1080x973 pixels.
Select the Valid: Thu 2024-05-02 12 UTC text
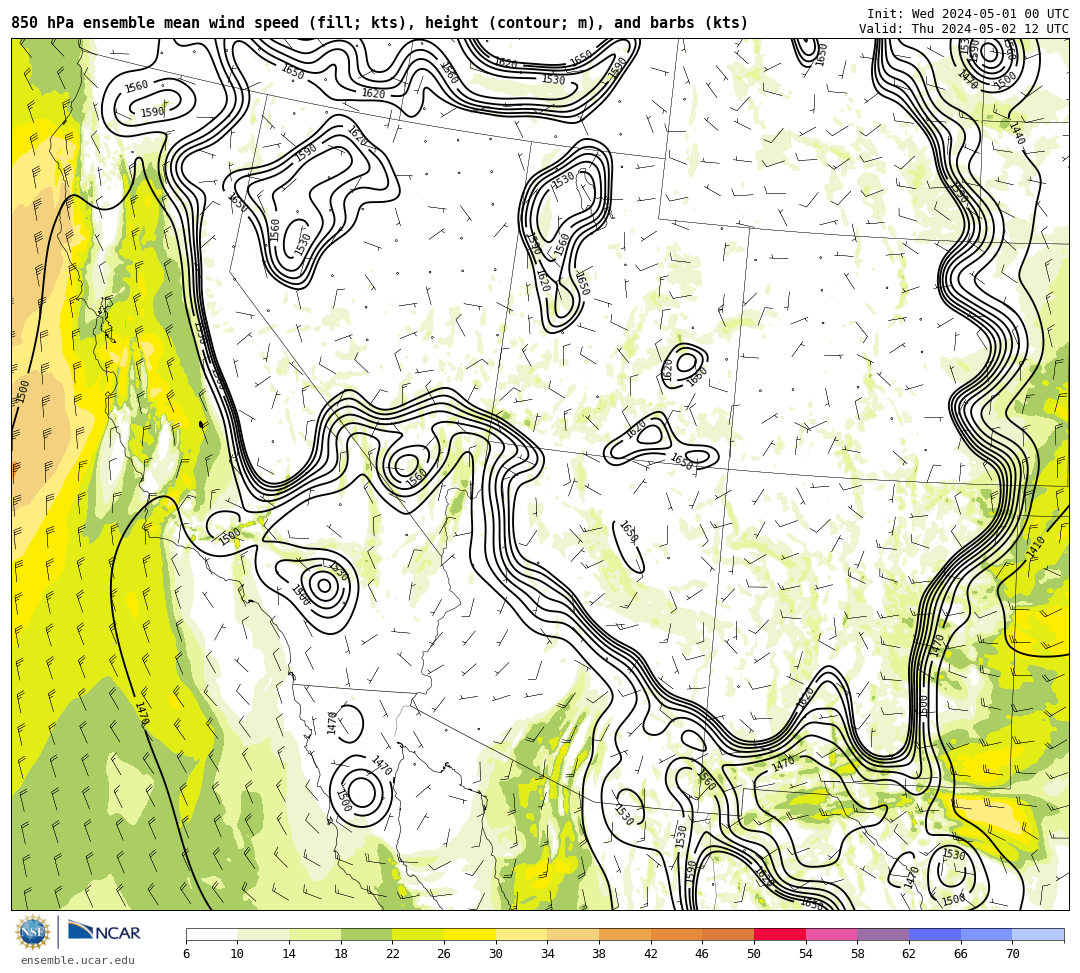pyautogui.click(x=964, y=28)
